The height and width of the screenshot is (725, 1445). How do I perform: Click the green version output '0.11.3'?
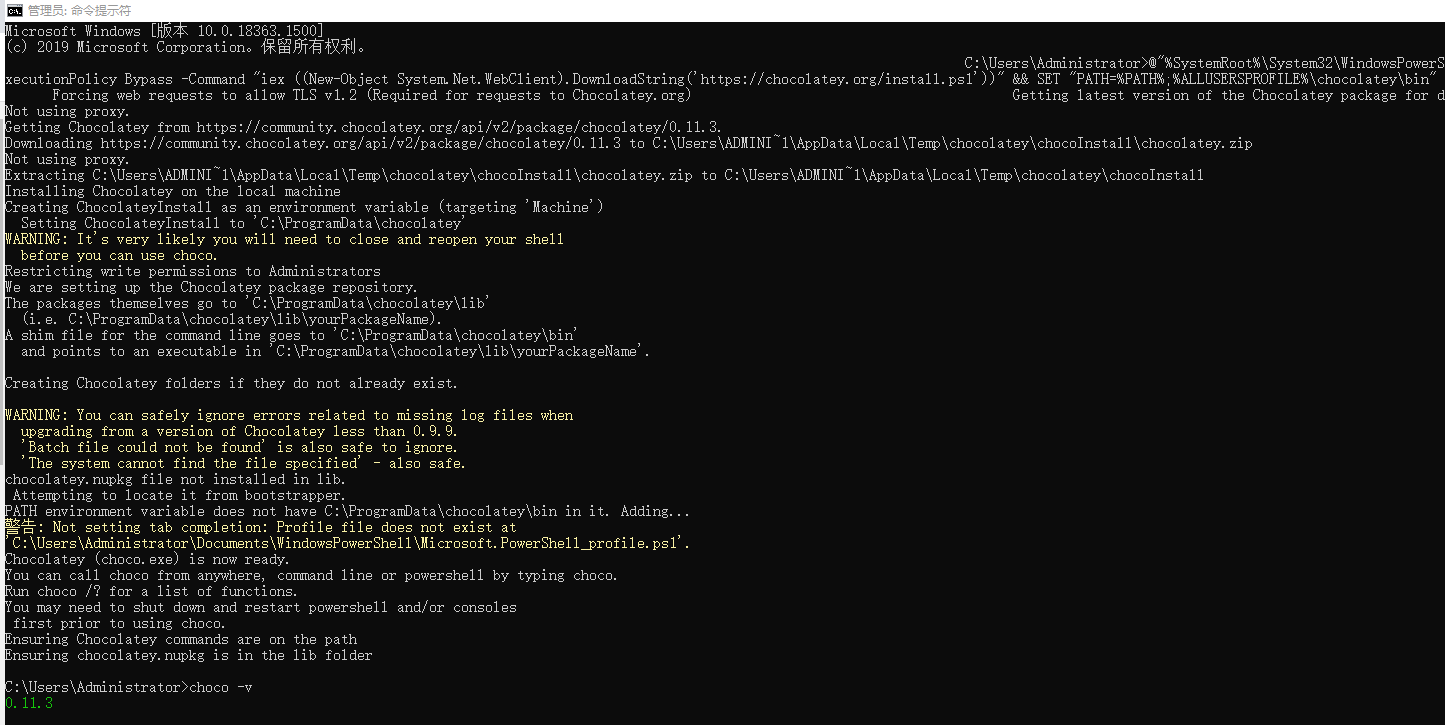[x=28, y=703]
